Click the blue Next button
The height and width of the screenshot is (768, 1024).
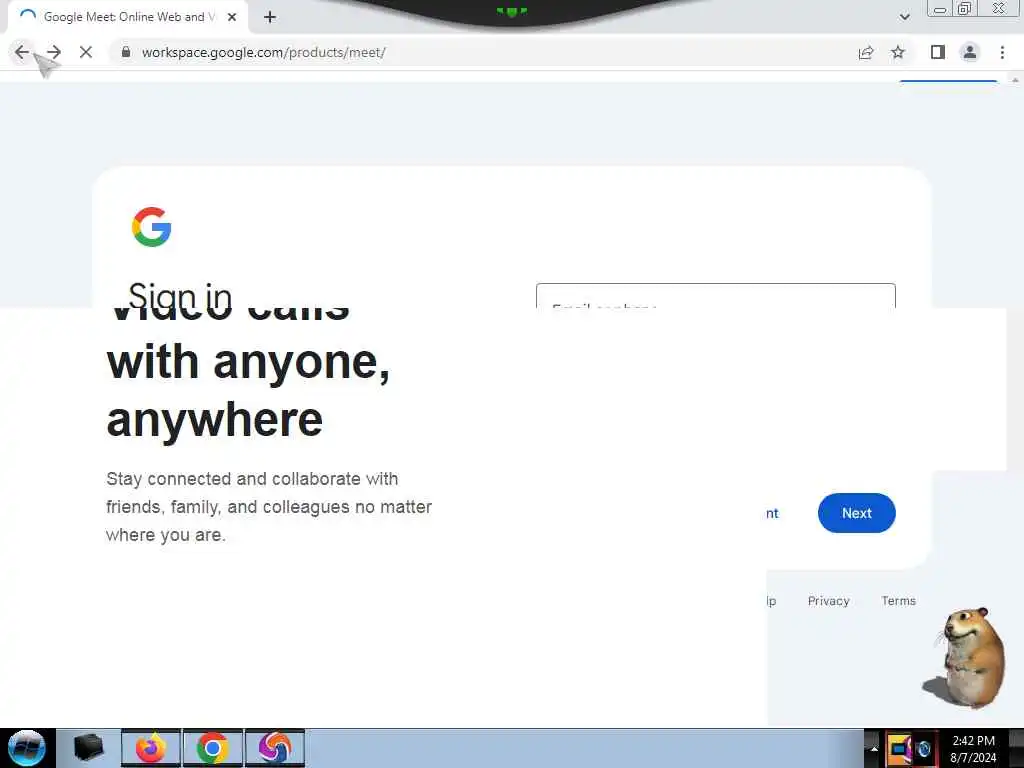tap(856, 513)
